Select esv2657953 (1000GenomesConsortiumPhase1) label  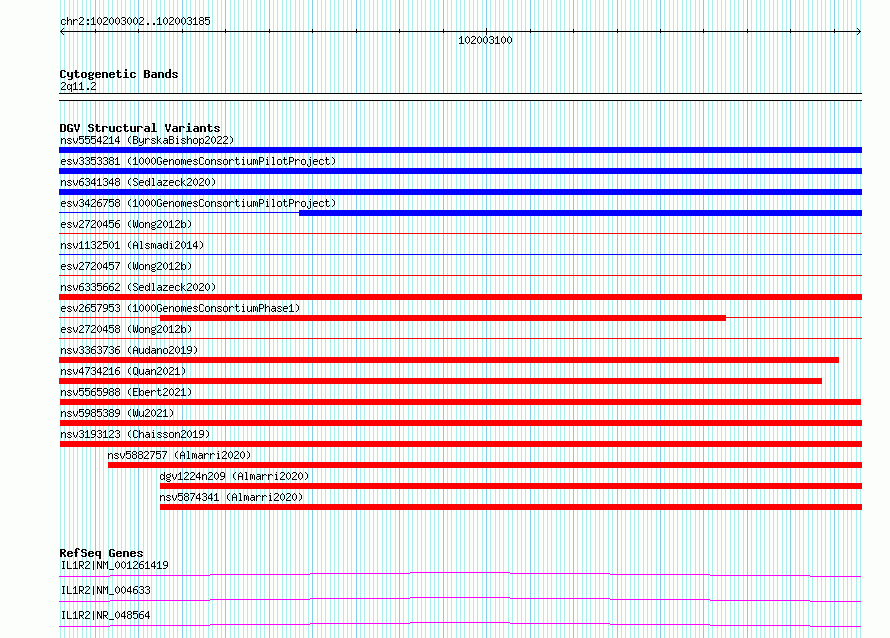(180, 308)
